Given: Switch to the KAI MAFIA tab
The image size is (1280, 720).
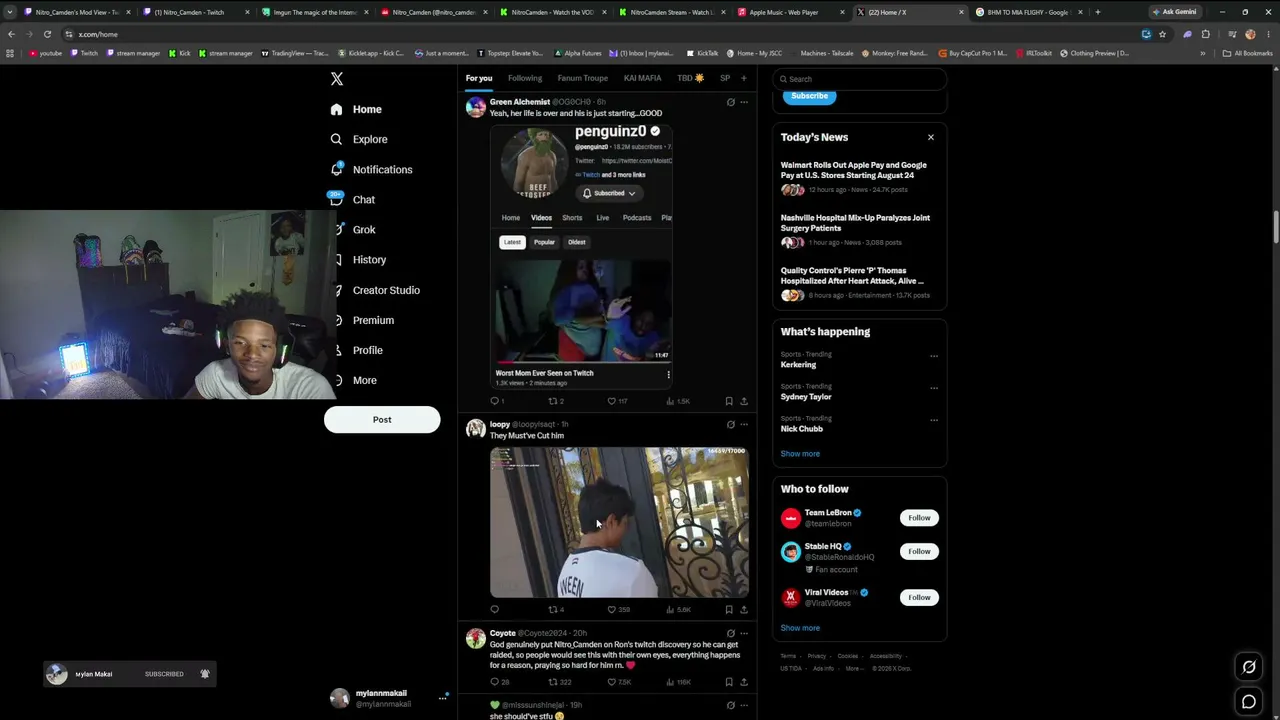Looking at the screenshot, I should tap(642, 78).
